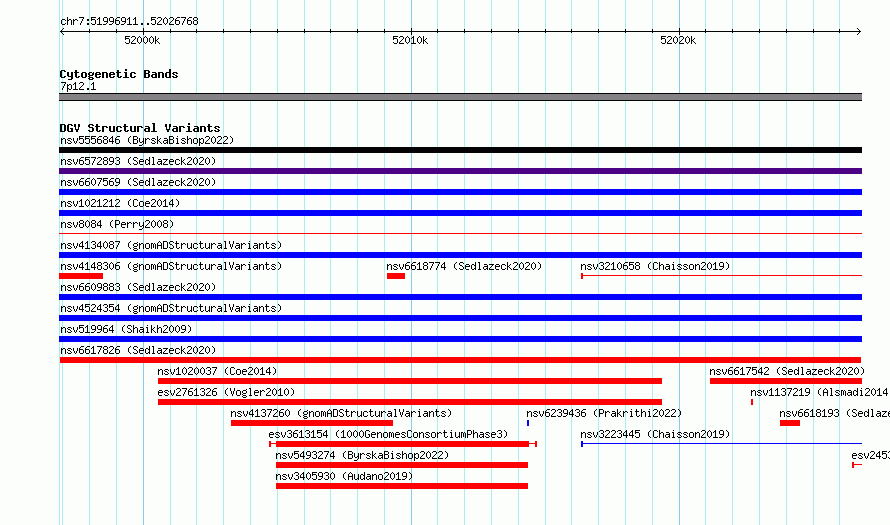Click the ruler's right arrow end

tap(859, 31)
